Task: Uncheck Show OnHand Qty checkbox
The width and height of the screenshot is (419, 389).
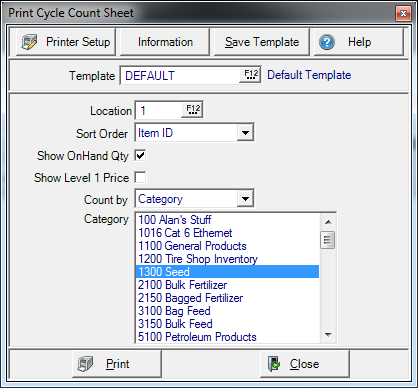Action: point(140,155)
